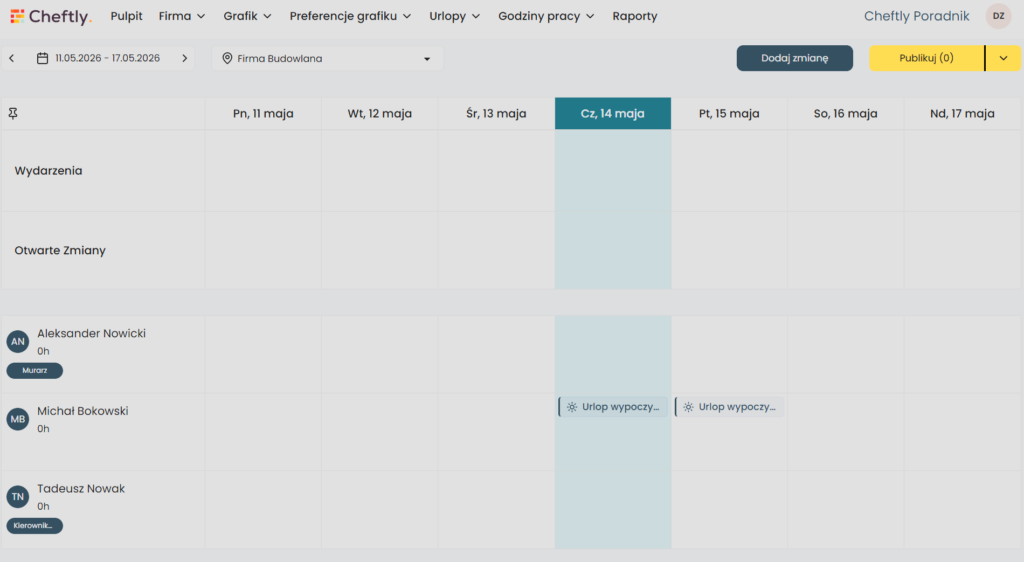Image resolution: width=1024 pixels, height=562 pixels.
Task: Click sun icon on Thursday leave entry
Action: [x=572, y=407]
